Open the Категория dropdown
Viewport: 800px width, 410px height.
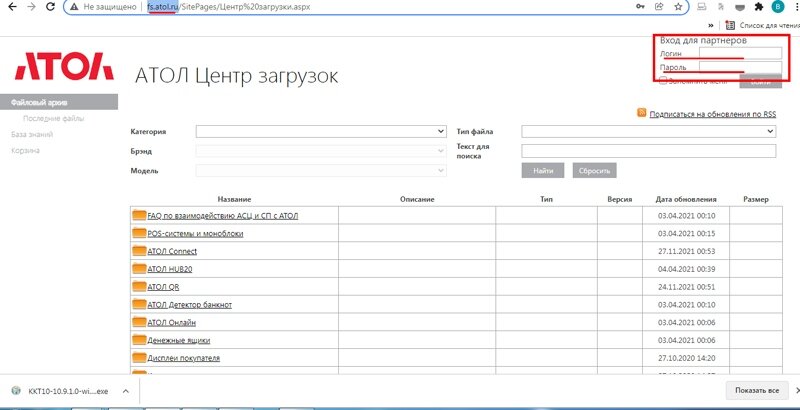click(x=321, y=132)
